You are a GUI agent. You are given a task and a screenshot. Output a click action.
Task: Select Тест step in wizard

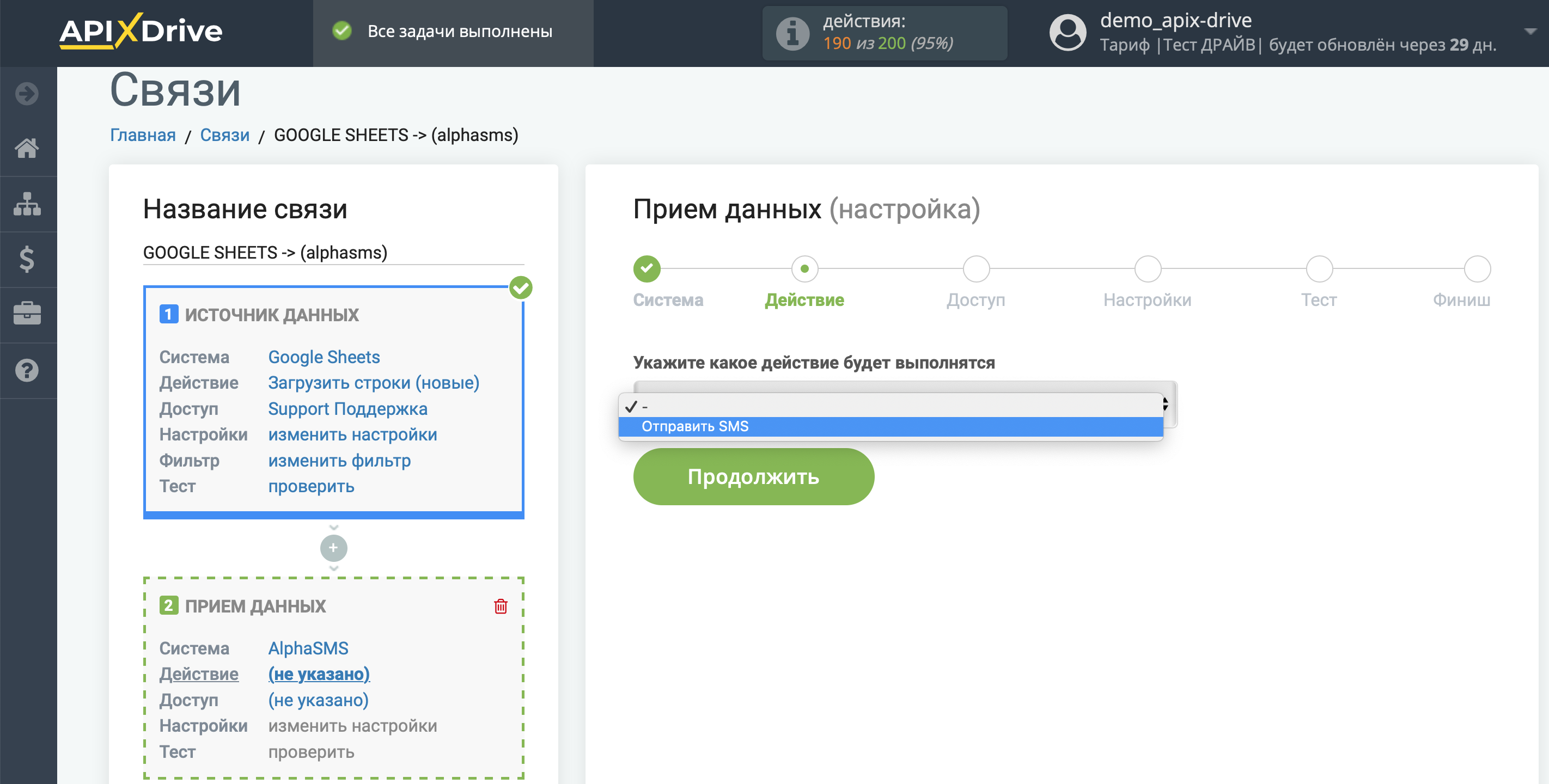1319,269
